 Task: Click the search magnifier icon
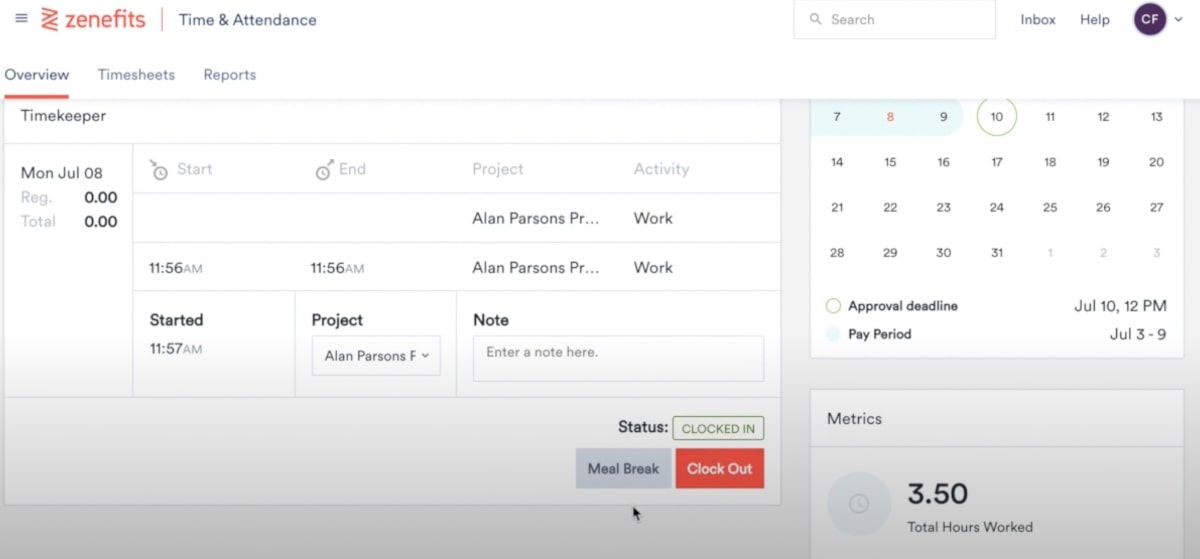[815, 19]
